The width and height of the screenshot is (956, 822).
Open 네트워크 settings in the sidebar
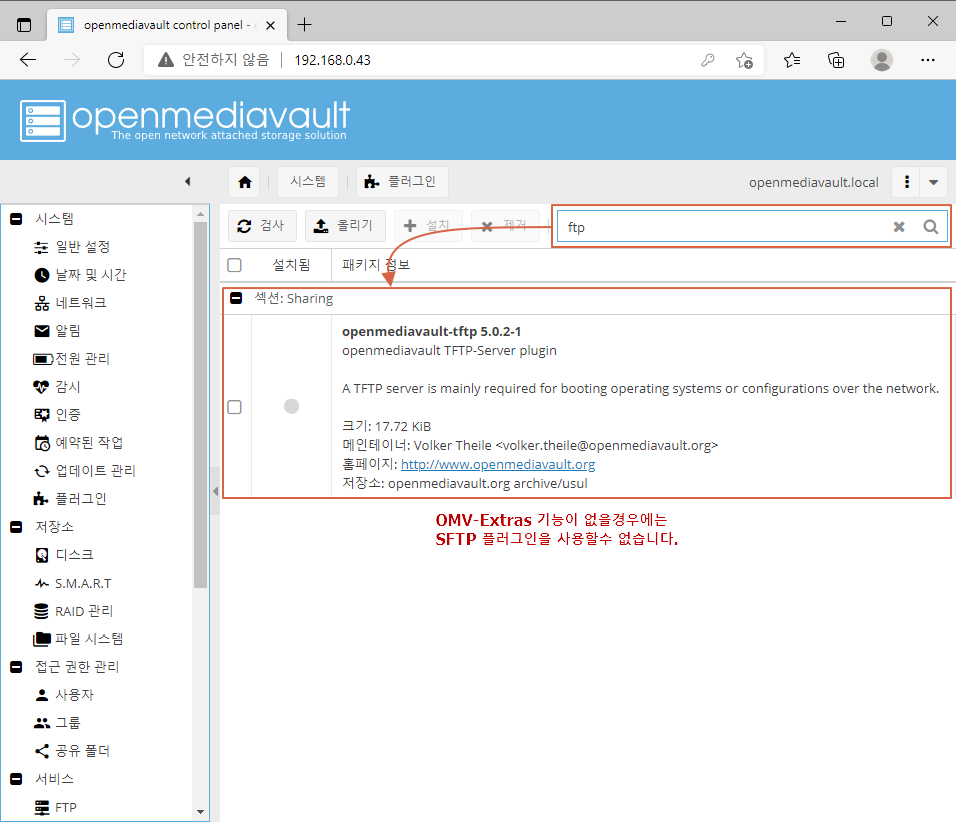tap(70, 303)
